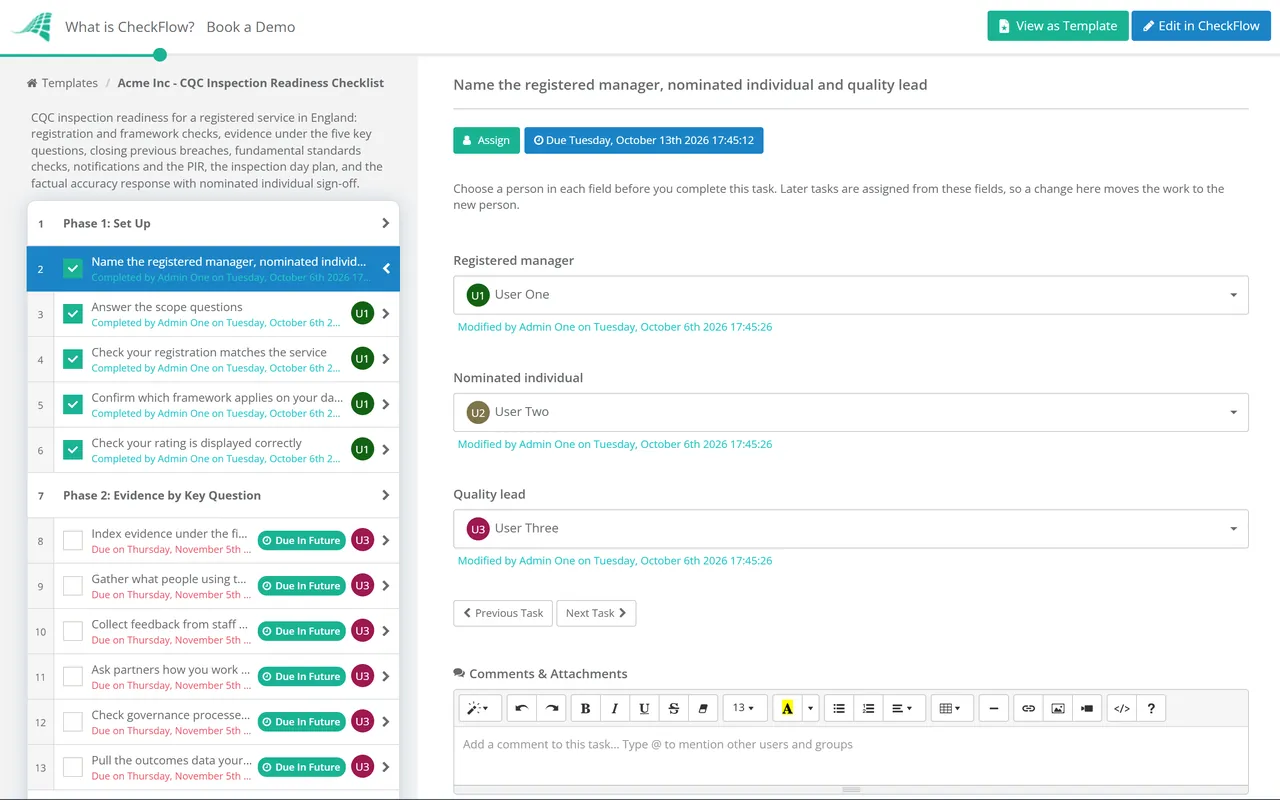Open the editor help question mark
The width and height of the screenshot is (1280, 800).
click(x=1151, y=708)
